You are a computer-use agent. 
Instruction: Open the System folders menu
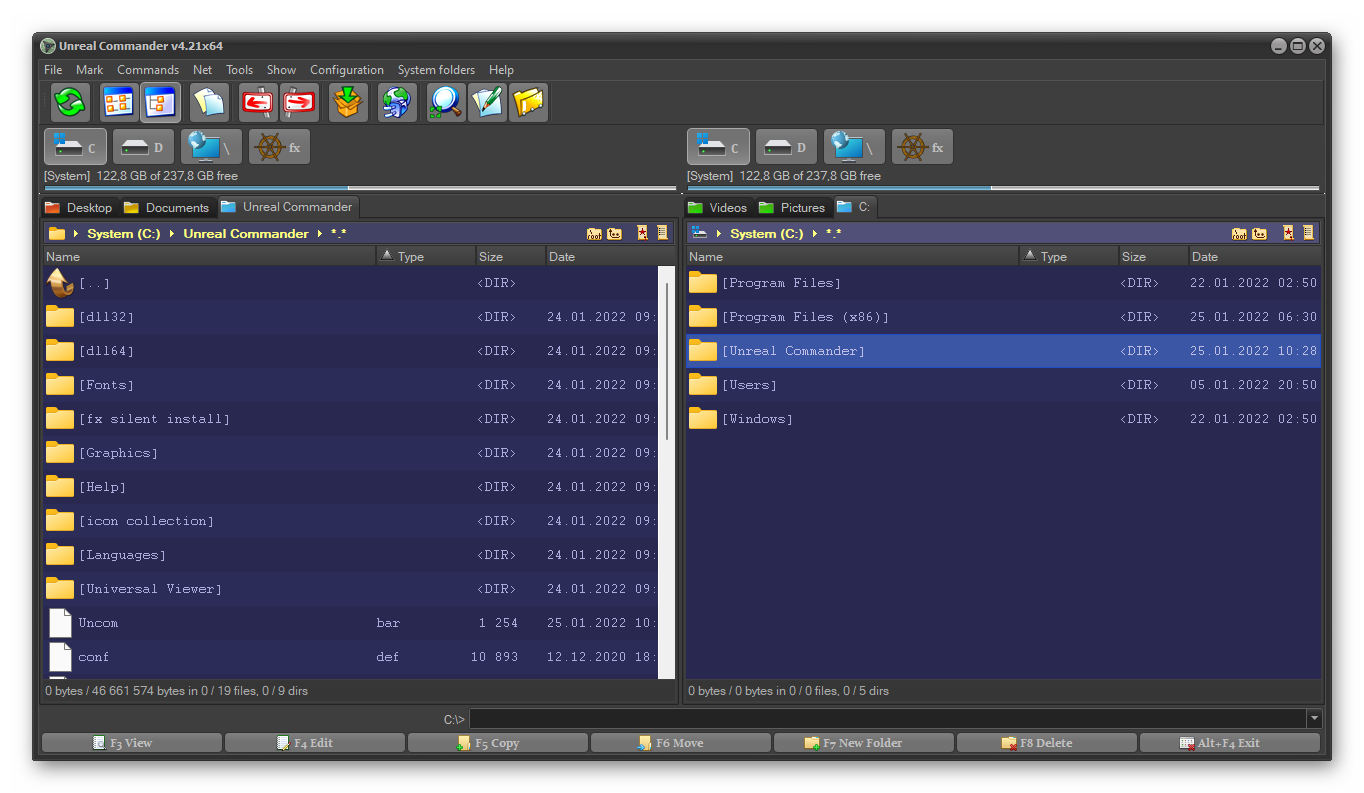(x=436, y=70)
